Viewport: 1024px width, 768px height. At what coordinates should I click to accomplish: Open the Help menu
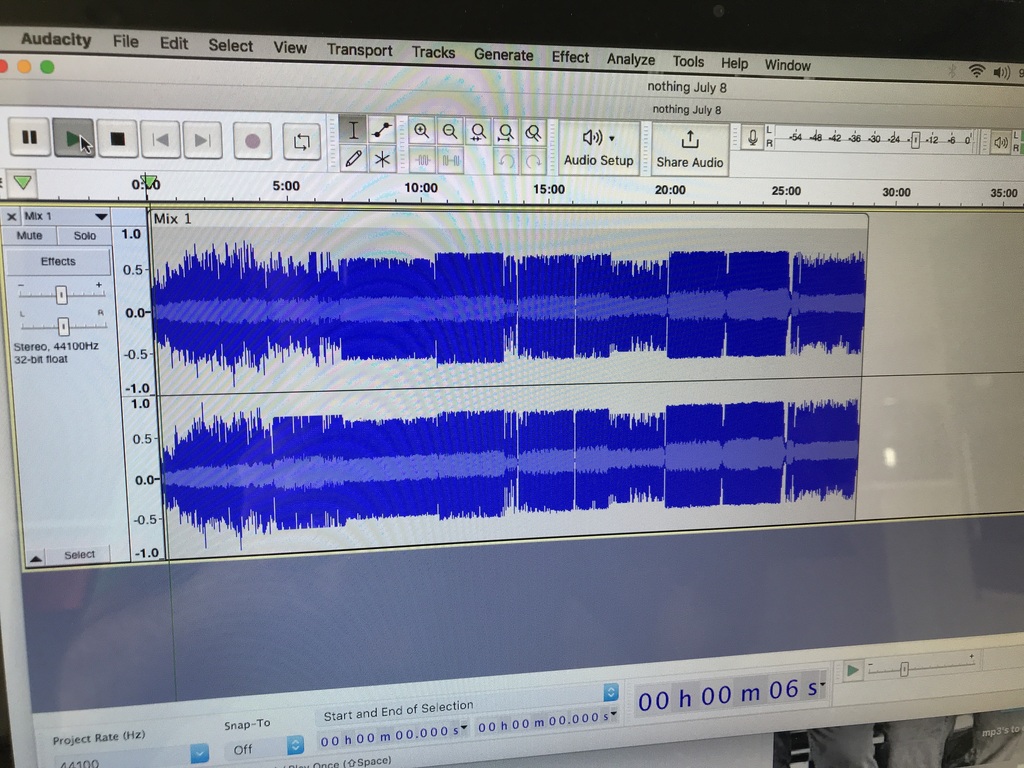coord(735,63)
